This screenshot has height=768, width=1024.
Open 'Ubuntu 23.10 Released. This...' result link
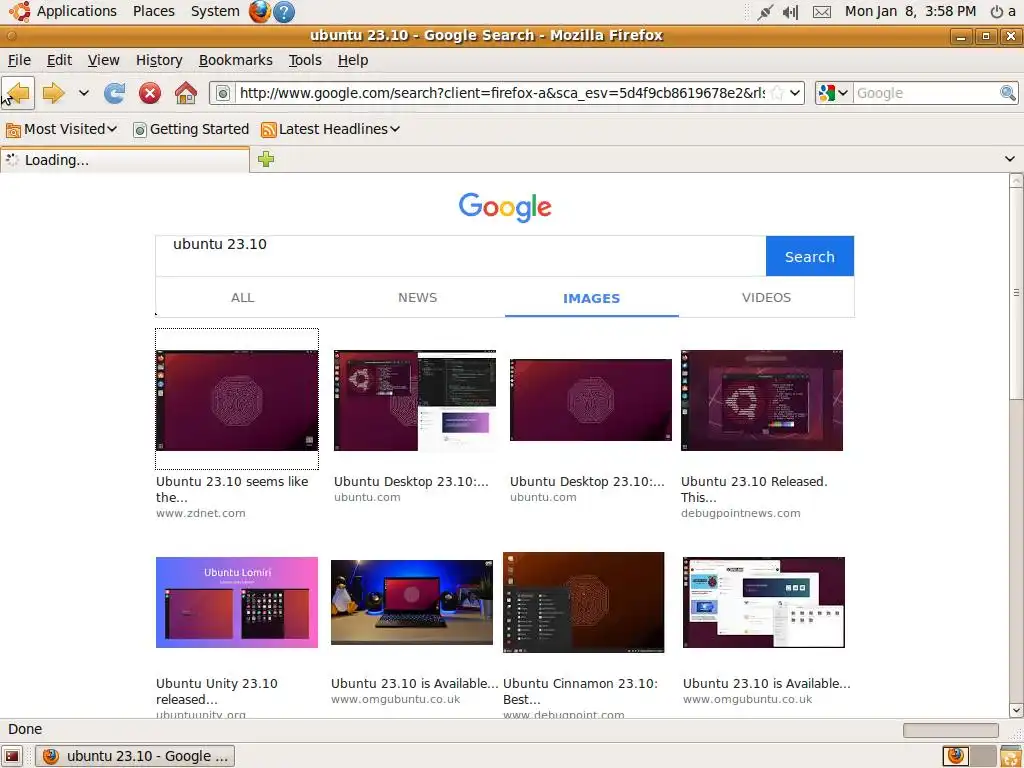click(754, 489)
